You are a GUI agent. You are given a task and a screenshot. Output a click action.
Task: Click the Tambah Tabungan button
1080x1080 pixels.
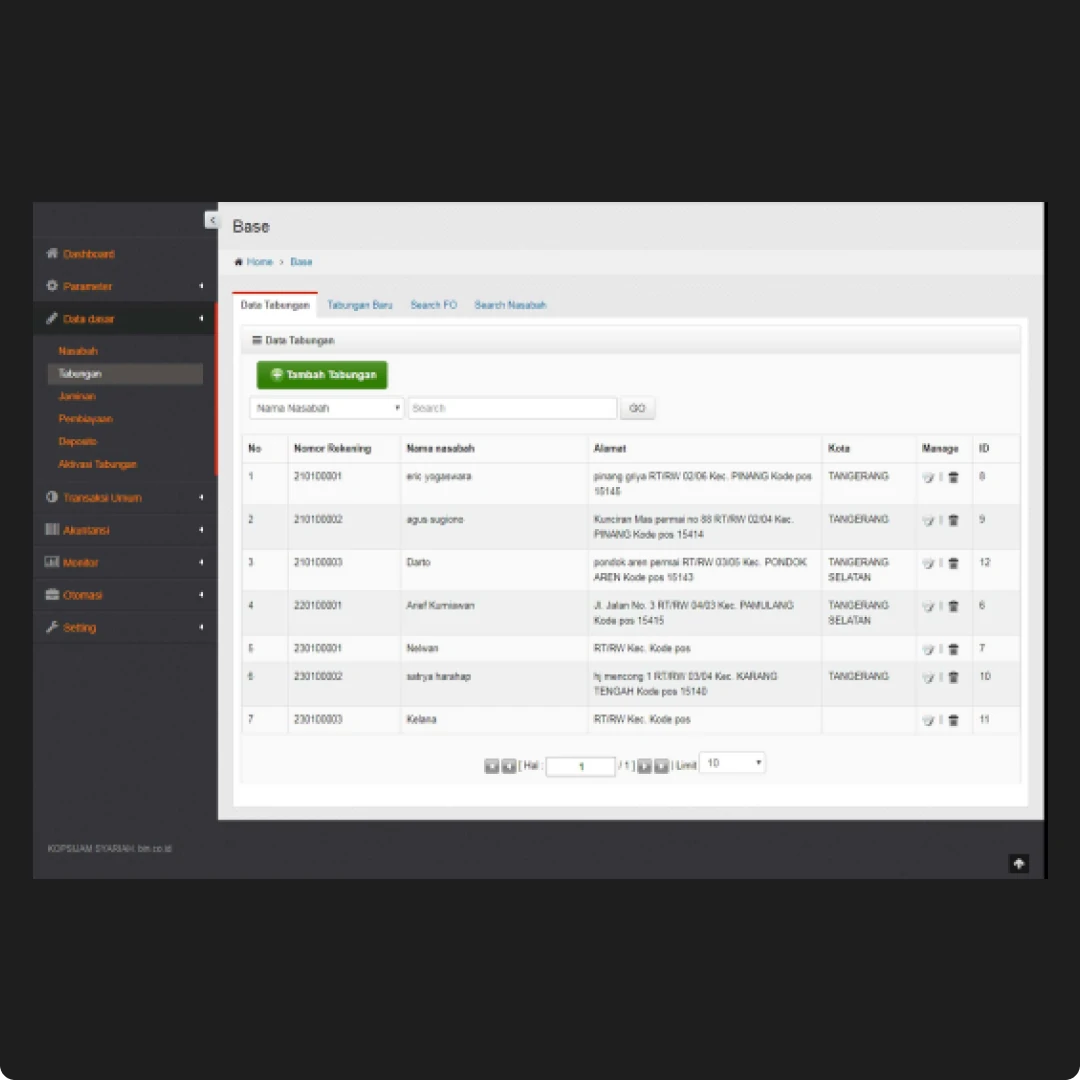322,374
